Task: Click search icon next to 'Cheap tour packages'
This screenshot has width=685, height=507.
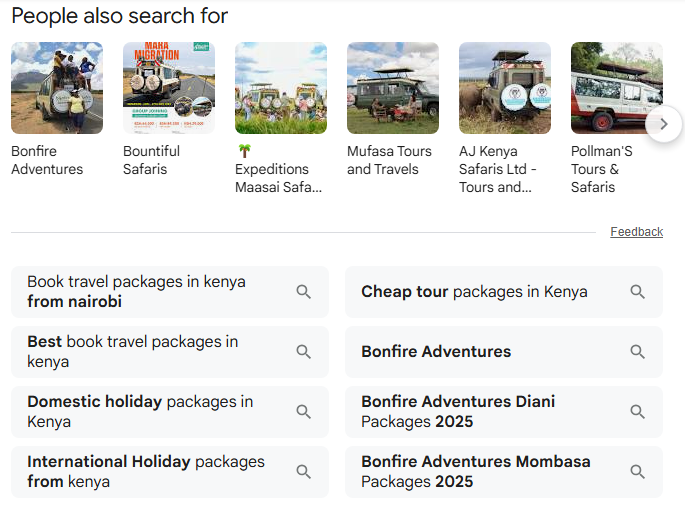Action: pyautogui.click(x=638, y=292)
